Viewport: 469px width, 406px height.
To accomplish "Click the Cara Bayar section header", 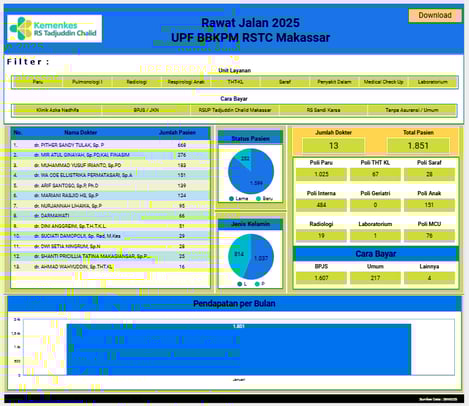I will pos(376,254).
